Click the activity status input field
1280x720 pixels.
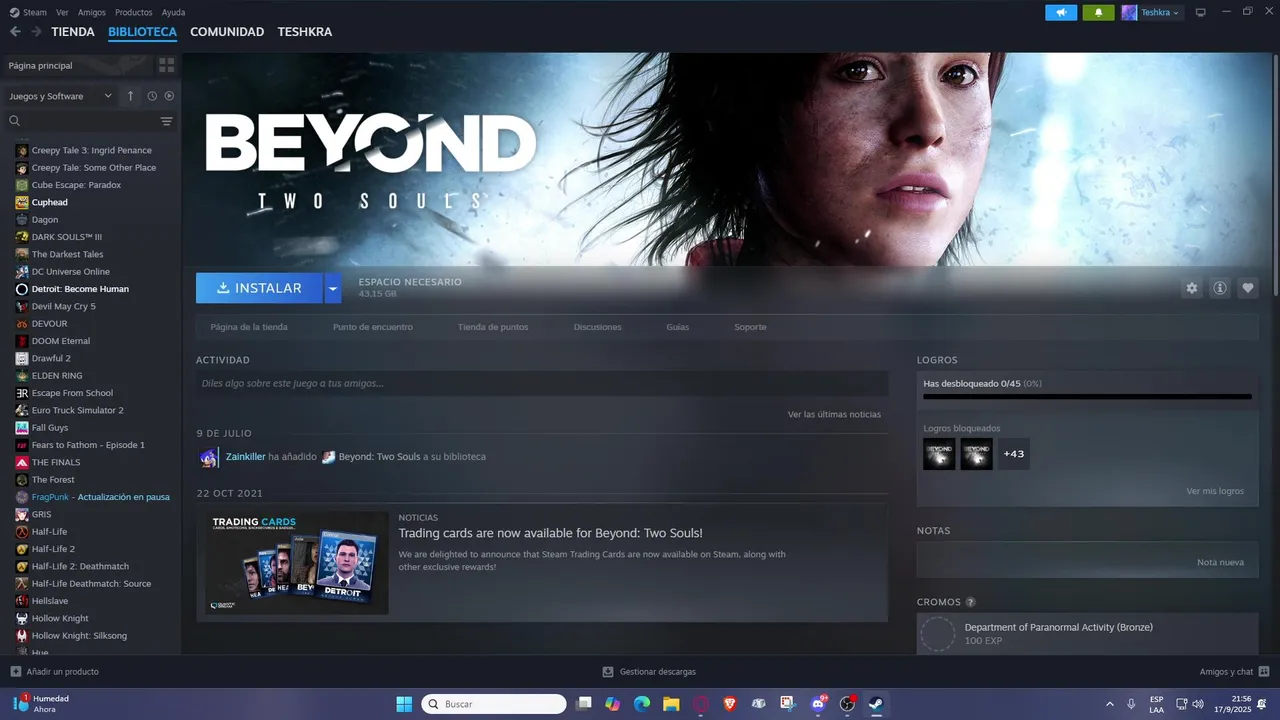542,383
